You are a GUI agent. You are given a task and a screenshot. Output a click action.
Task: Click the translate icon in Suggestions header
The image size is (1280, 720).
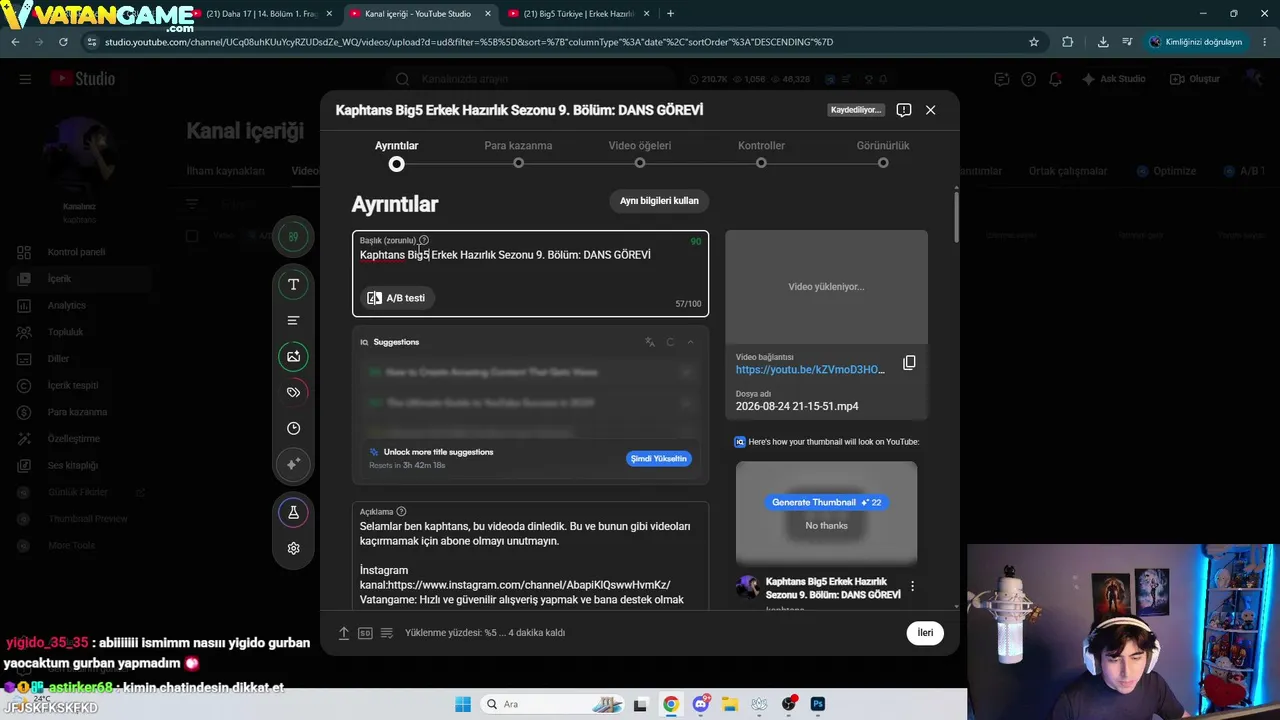[x=650, y=342]
